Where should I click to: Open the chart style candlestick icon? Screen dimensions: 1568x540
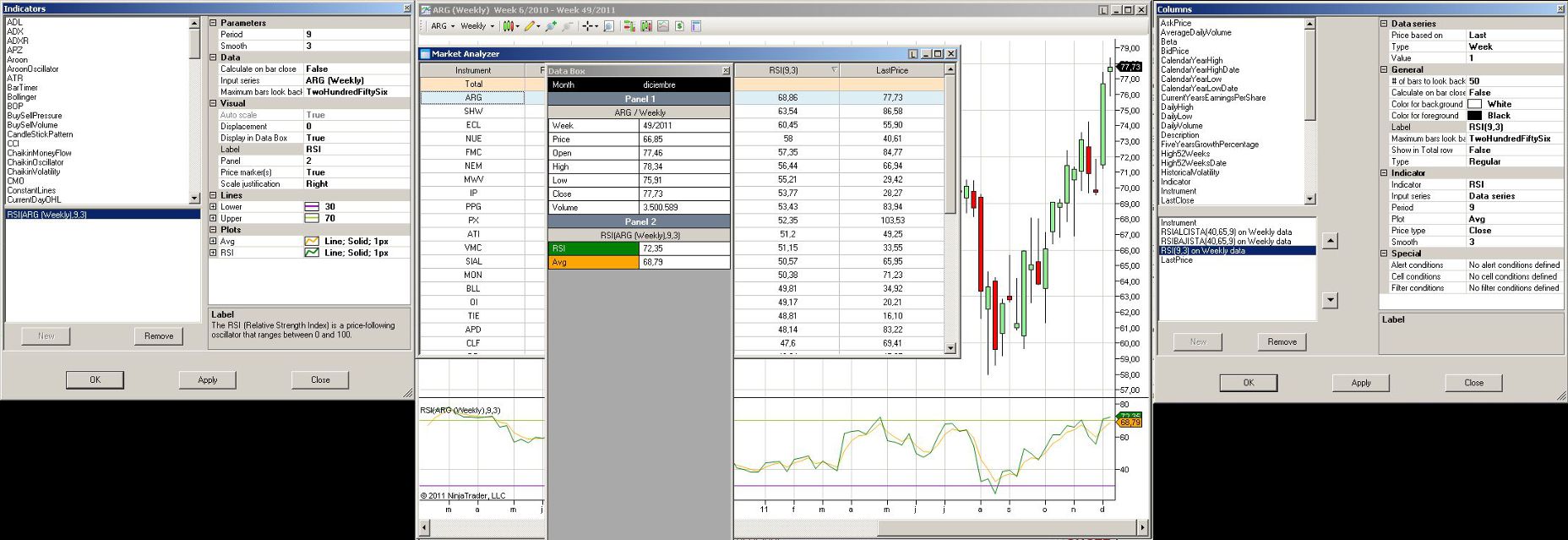(509, 26)
